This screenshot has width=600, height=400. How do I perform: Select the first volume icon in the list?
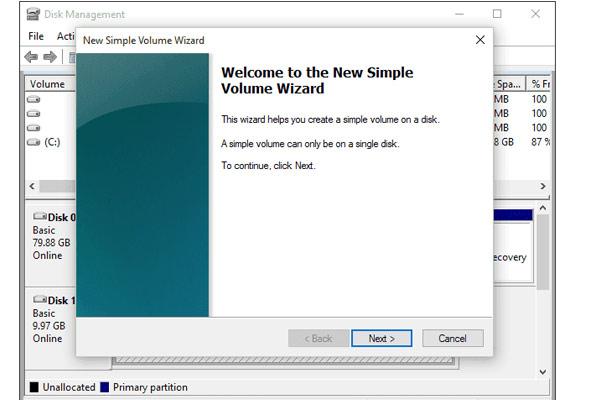point(34,100)
